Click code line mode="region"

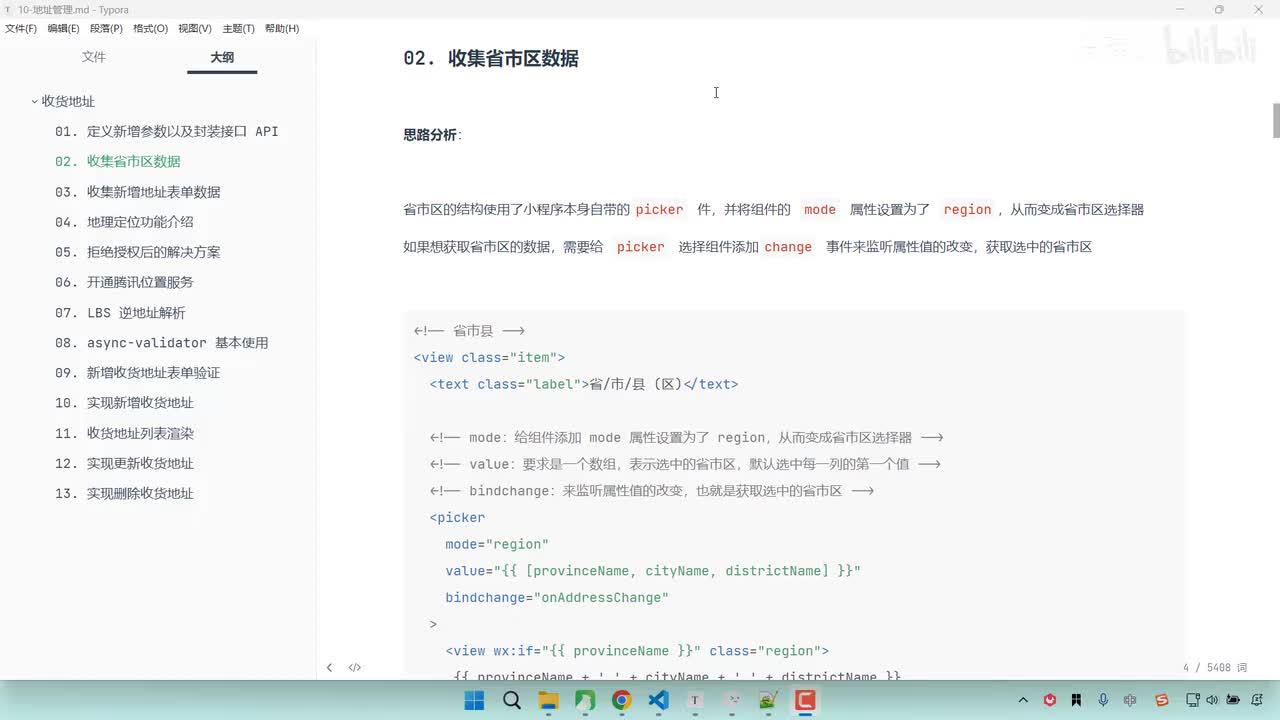pyautogui.click(x=497, y=544)
